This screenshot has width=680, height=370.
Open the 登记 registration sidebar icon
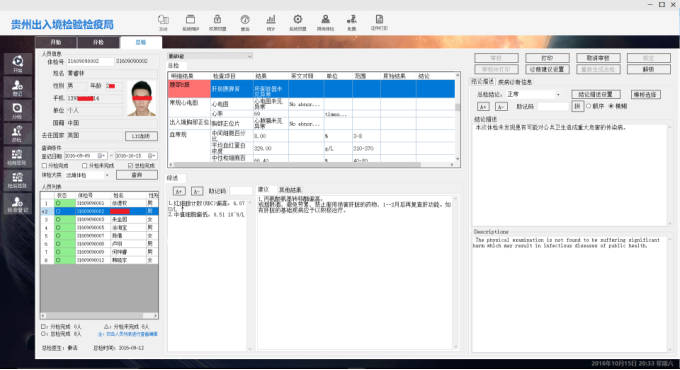click(17, 87)
